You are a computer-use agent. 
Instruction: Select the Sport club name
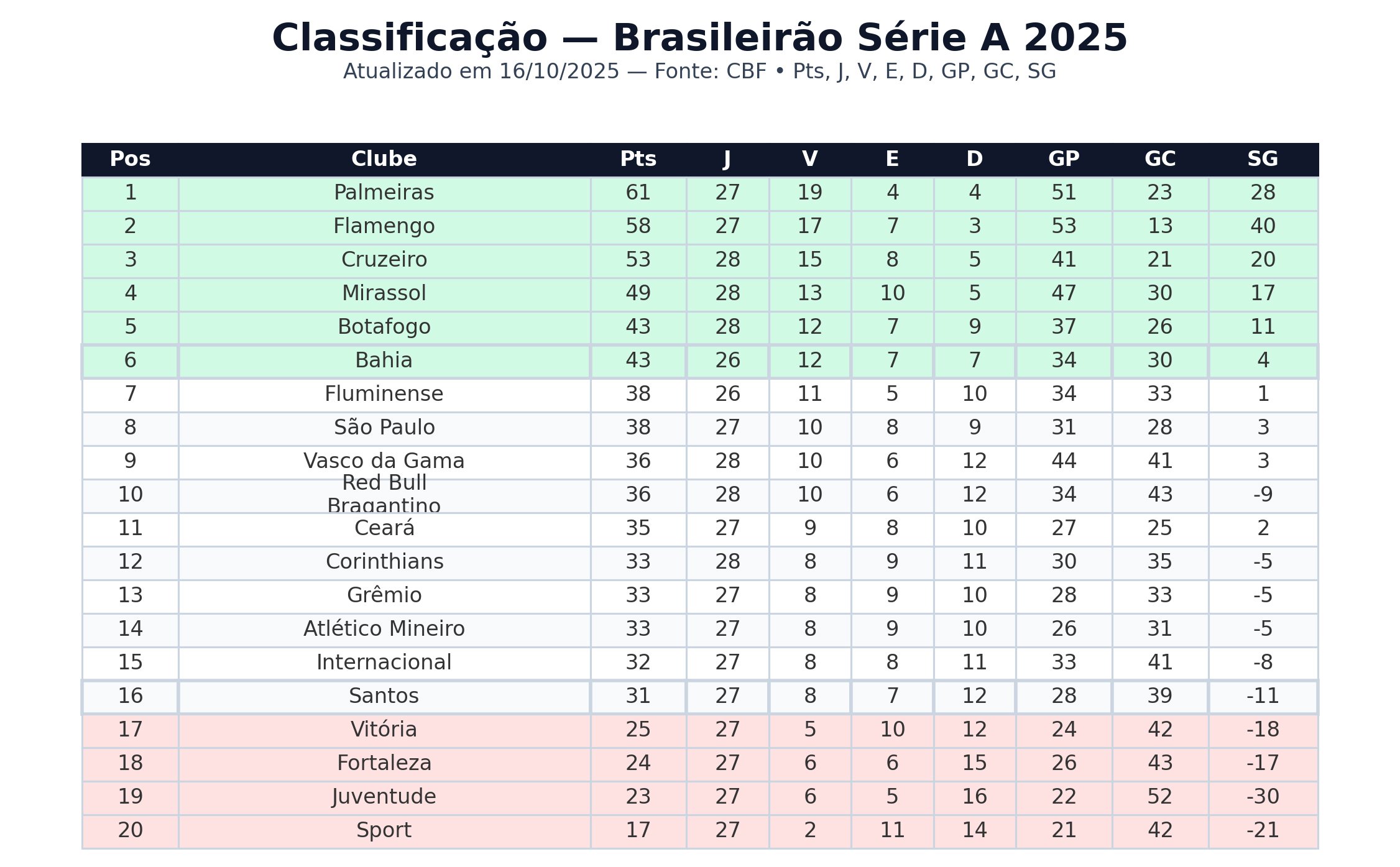tap(384, 831)
